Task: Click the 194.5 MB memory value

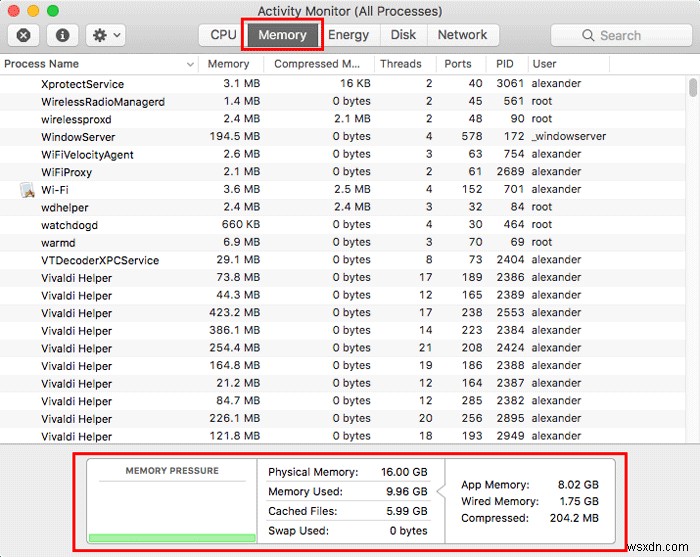Action: click(x=235, y=137)
